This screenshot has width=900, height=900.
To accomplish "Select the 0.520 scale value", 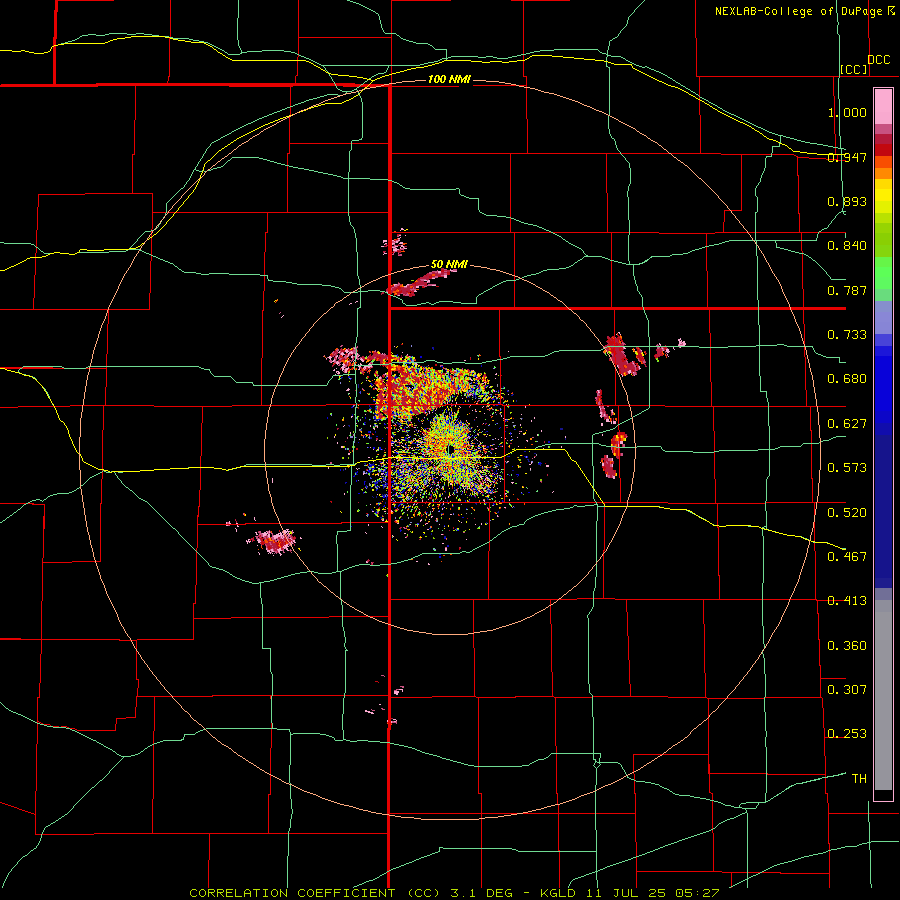I will click(x=847, y=512).
